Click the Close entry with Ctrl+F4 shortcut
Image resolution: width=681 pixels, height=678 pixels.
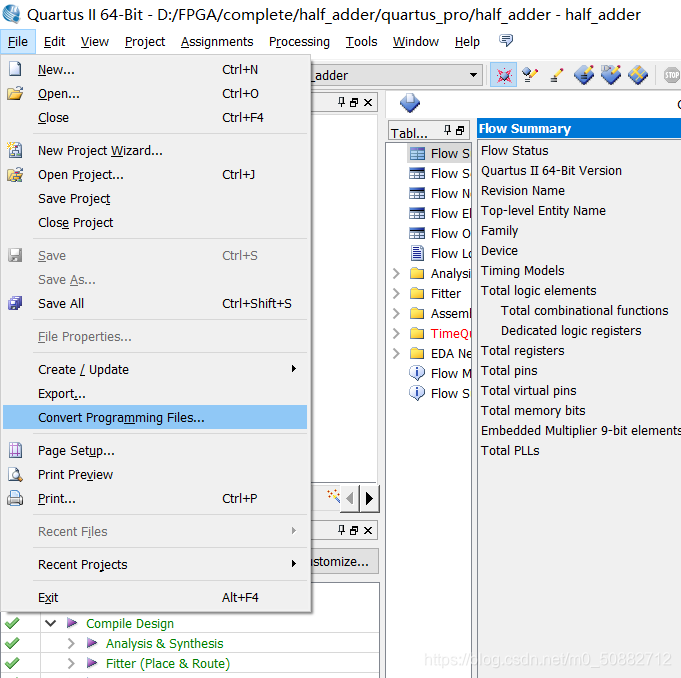click(155, 117)
